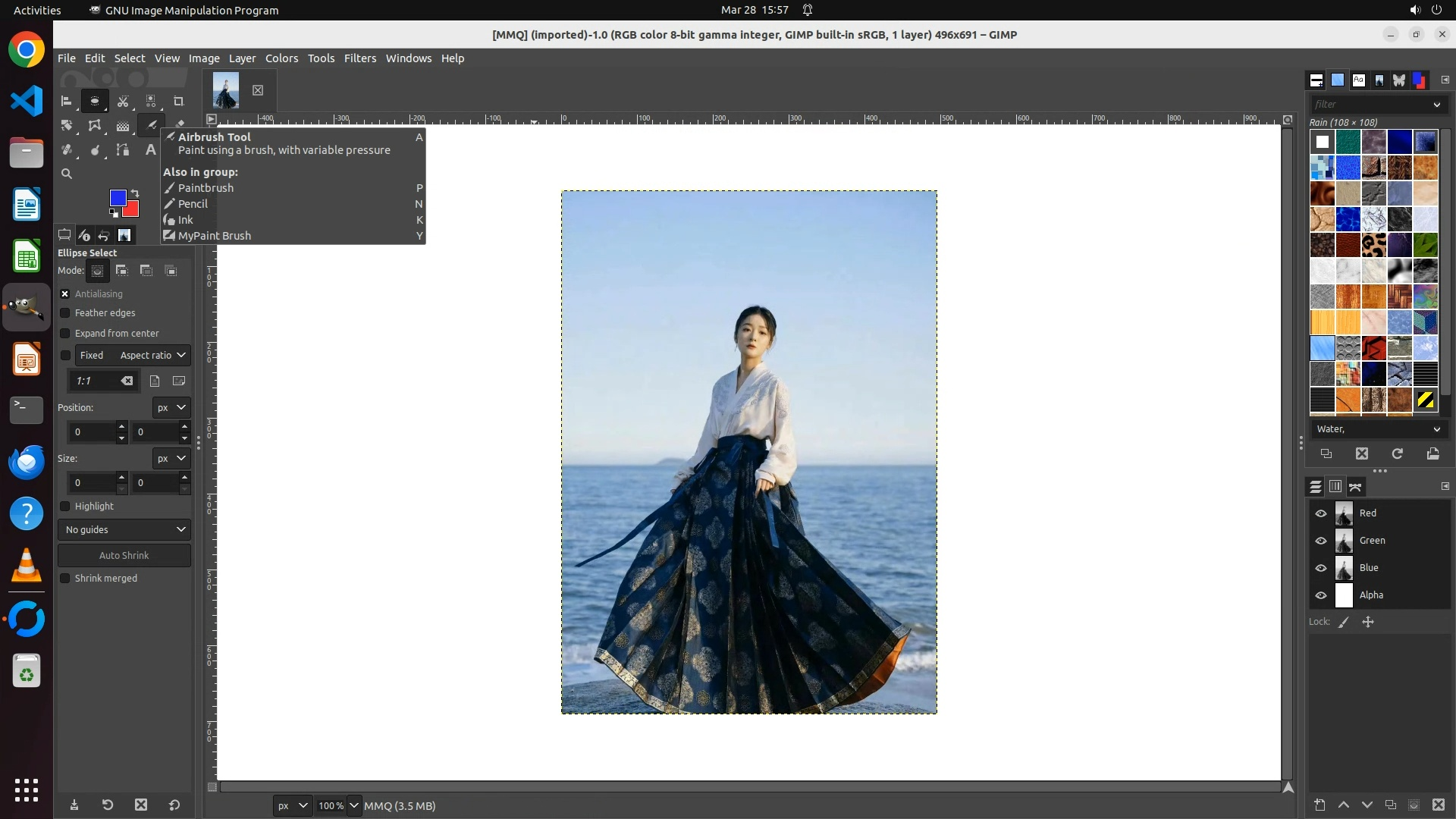
Task: Open VLC from the Ubuntu dock
Action: (27, 566)
